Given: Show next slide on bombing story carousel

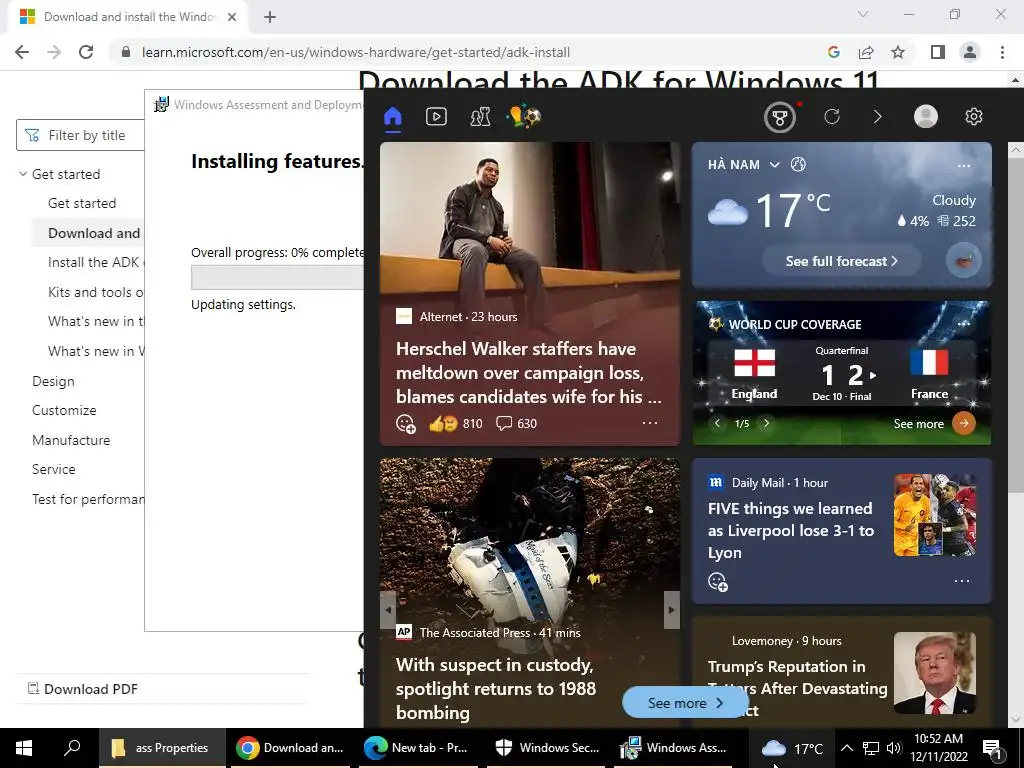Looking at the screenshot, I should pos(671,610).
